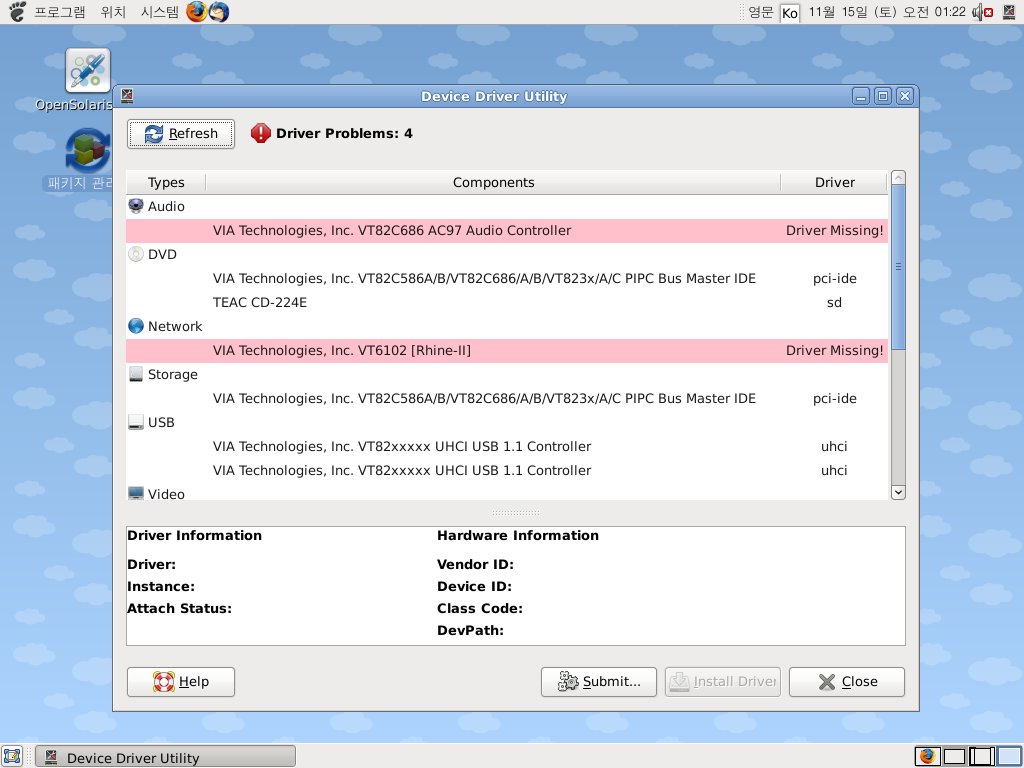Click the device utility tray icon
Screen dimensions: 1024x768
pyautogui.click(x=1009, y=12)
